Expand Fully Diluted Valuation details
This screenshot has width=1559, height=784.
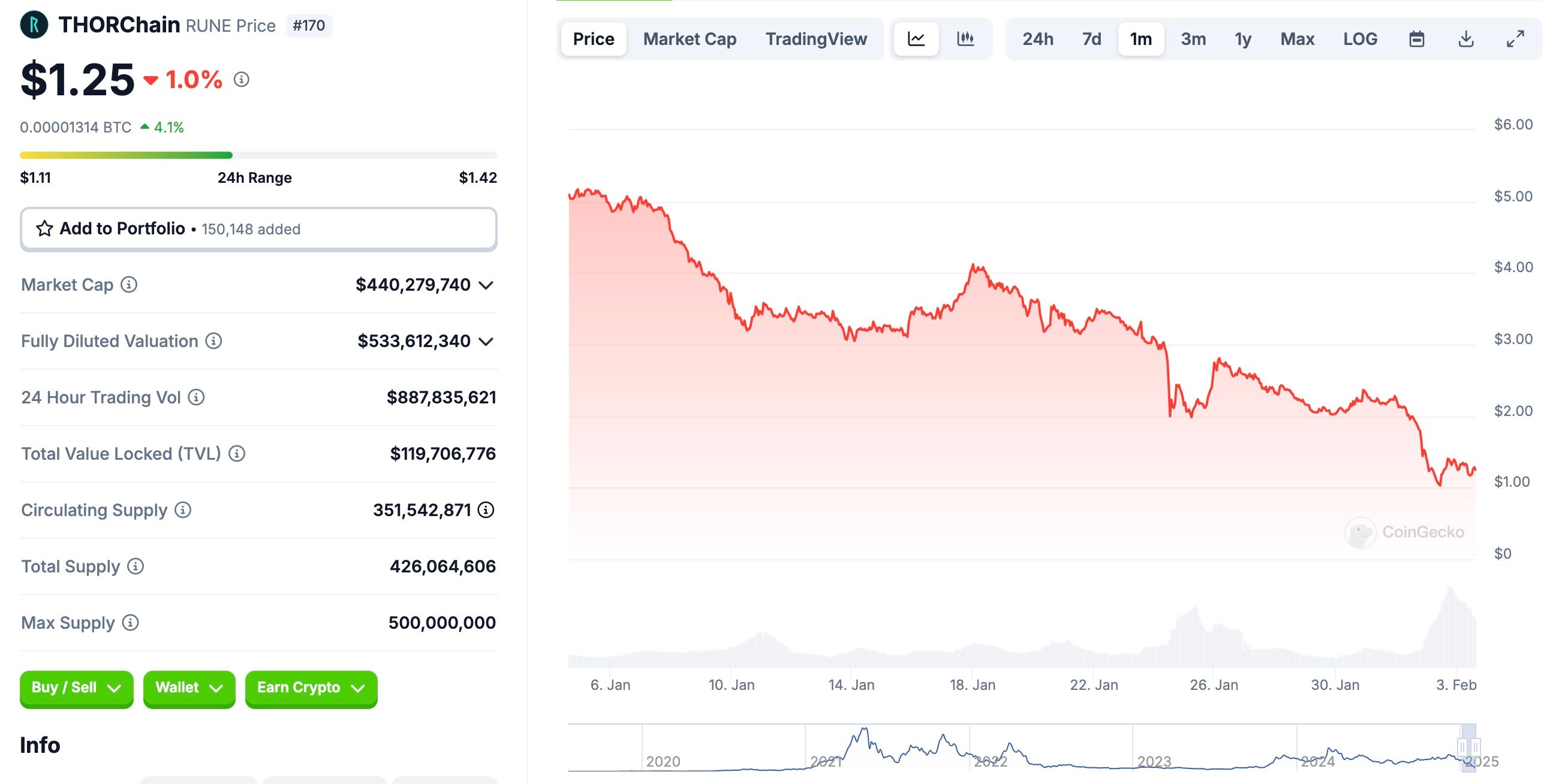tap(486, 342)
